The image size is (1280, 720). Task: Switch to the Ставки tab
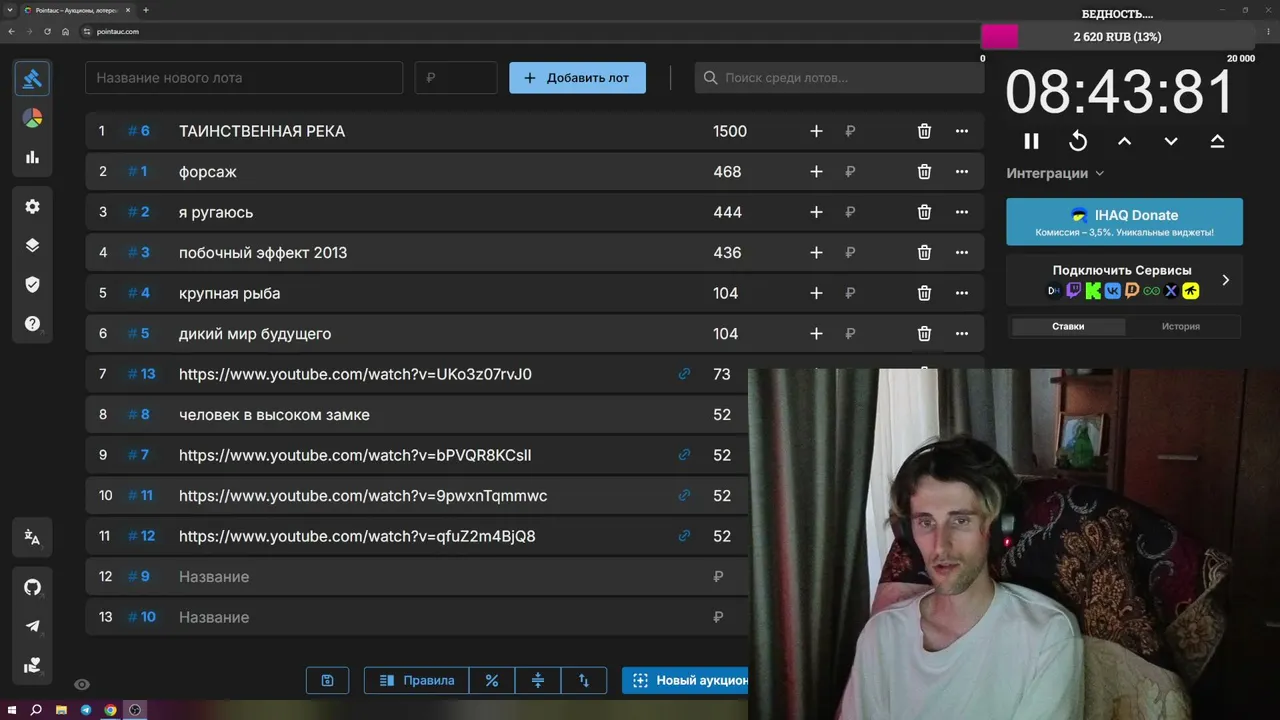point(1068,326)
